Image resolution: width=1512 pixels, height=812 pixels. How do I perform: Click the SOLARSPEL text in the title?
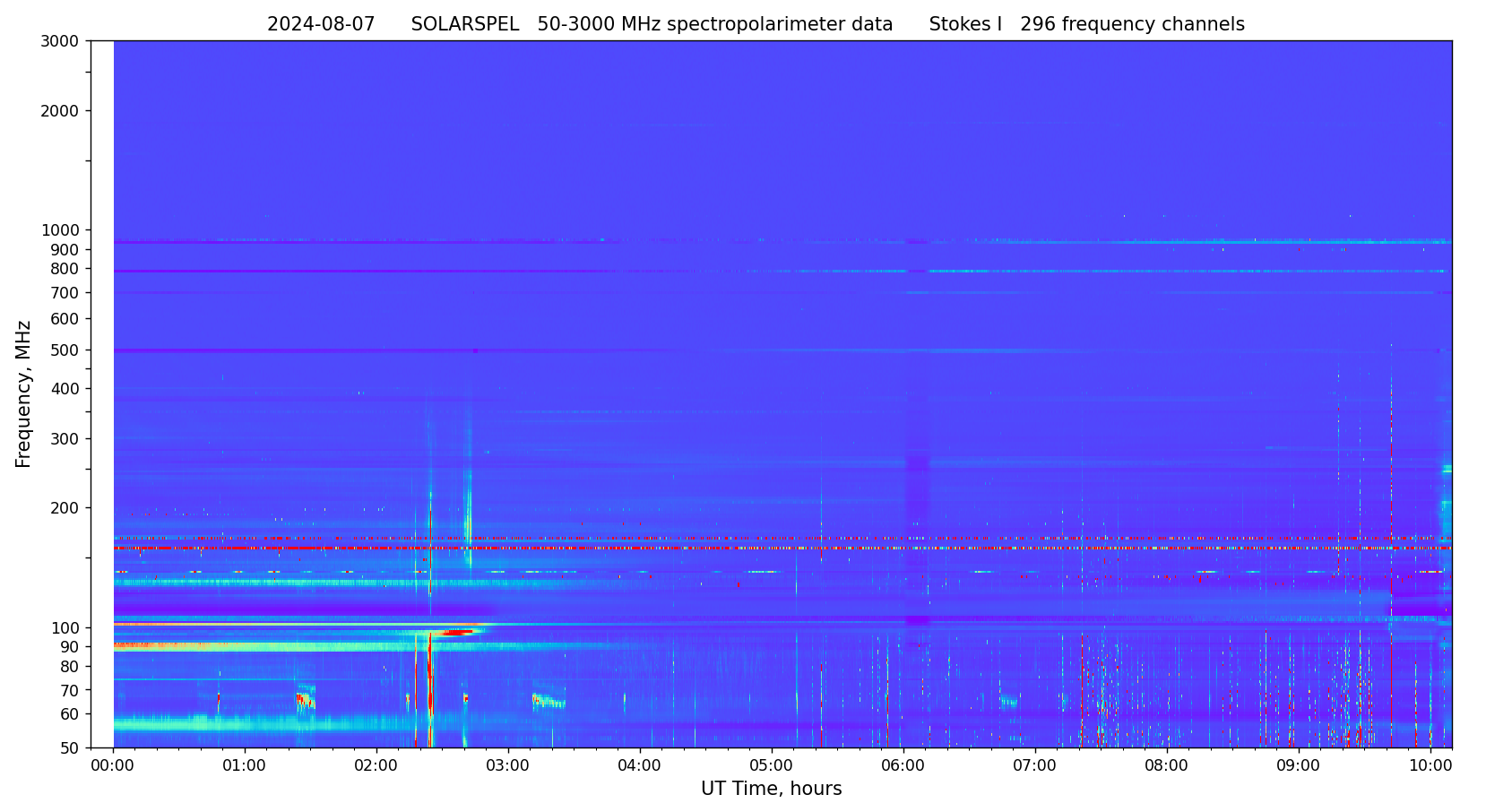point(464,25)
